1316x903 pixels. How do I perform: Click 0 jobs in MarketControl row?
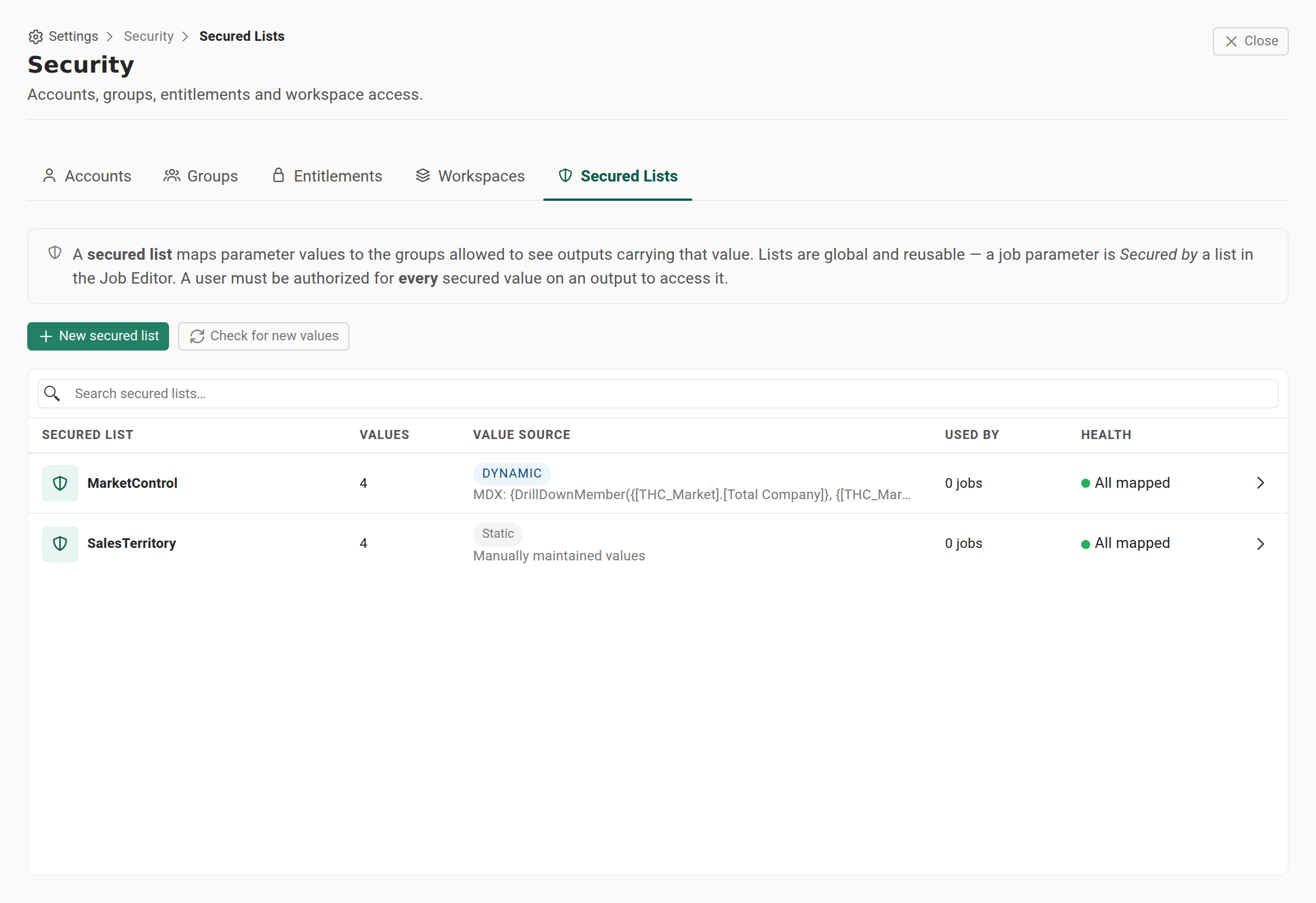click(964, 483)
